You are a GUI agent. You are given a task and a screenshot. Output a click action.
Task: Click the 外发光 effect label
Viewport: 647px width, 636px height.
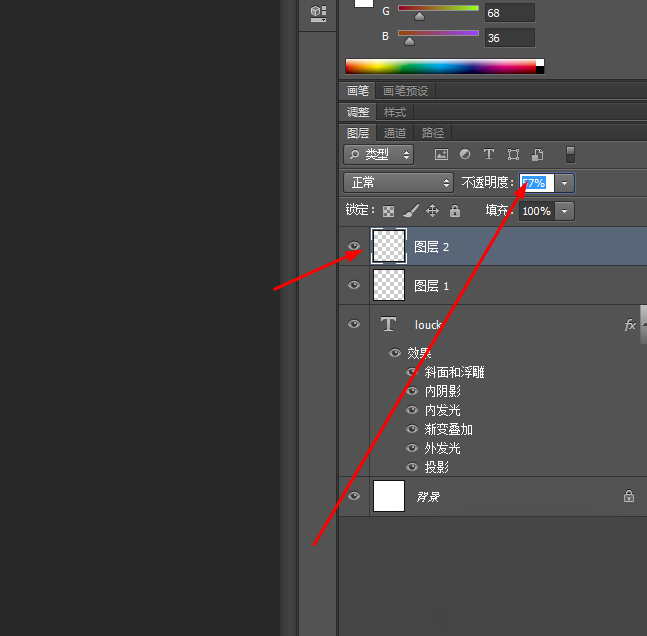442,448
